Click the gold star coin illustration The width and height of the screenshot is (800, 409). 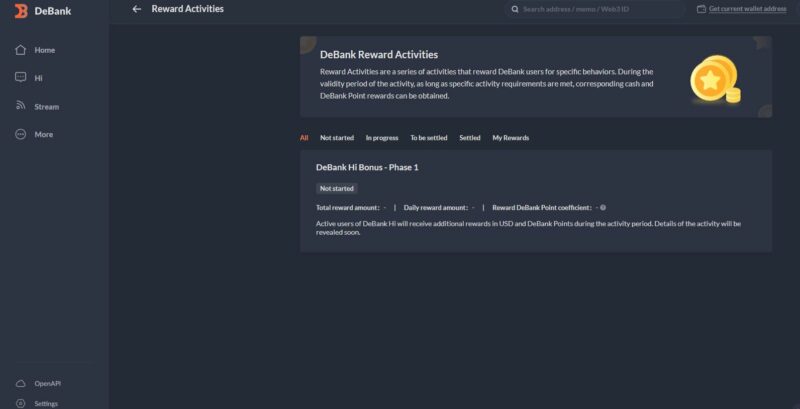[x=715, y=79]
